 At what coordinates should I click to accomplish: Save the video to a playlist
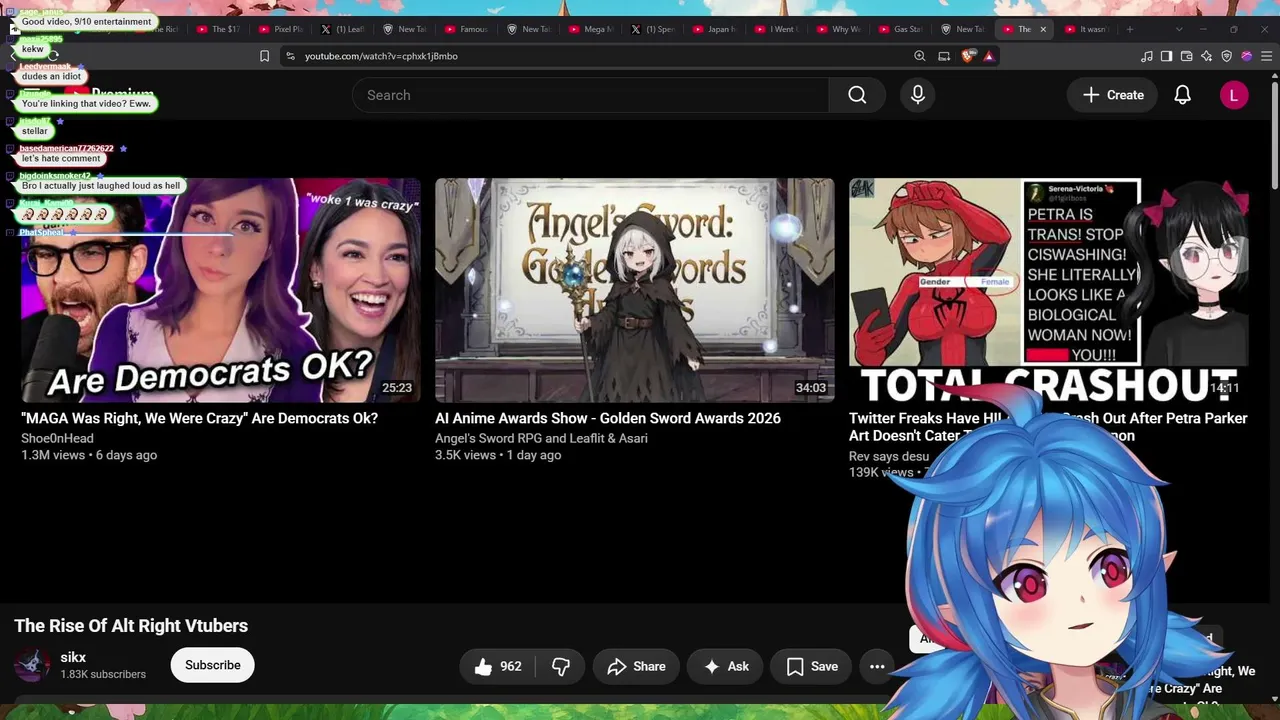click(x=812, y=666)
